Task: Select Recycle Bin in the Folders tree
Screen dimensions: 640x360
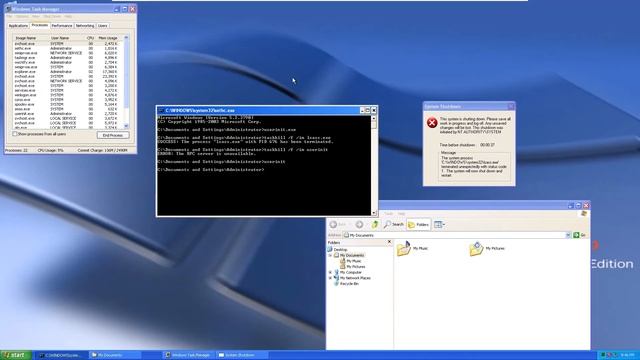Action: (349, 284)
